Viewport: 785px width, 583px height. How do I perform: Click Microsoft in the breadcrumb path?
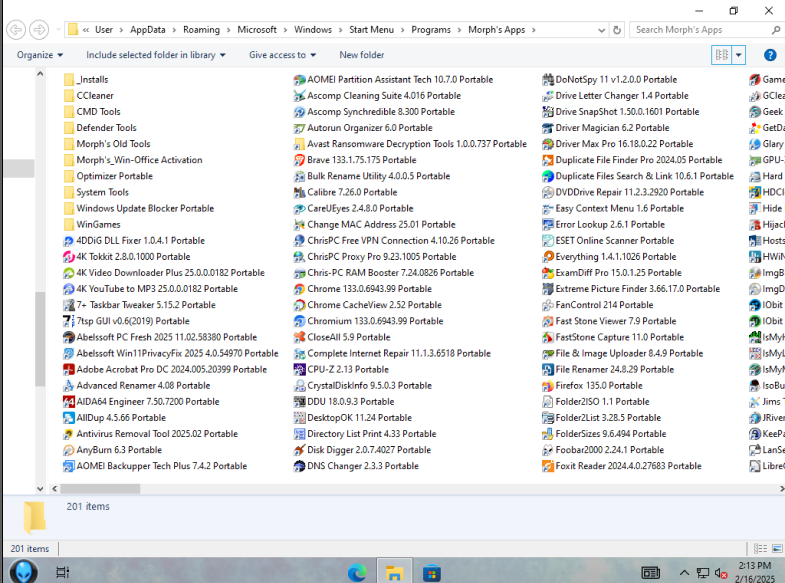click(257, 30)
